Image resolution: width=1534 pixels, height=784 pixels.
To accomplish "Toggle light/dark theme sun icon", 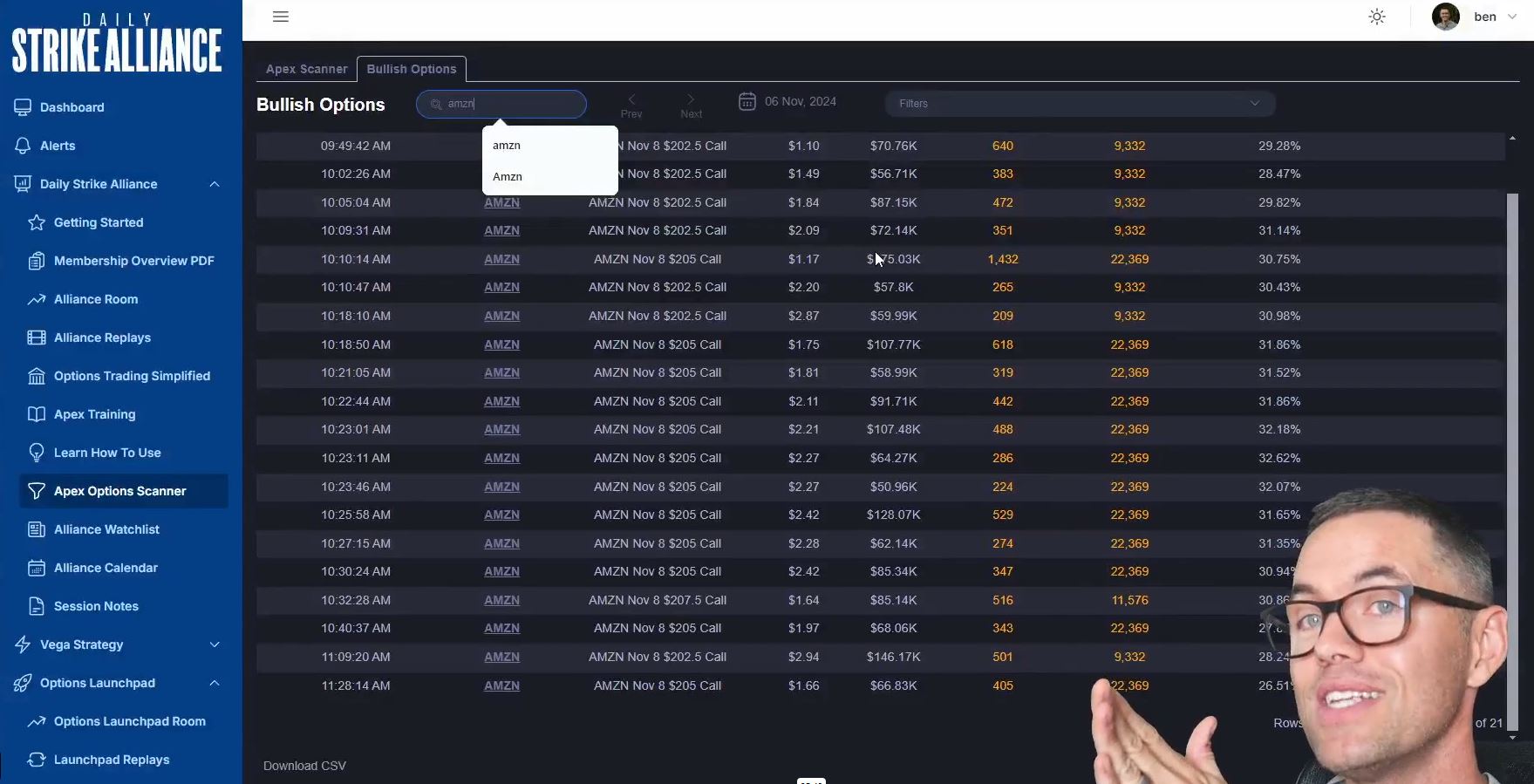I will pos(1377,17).
